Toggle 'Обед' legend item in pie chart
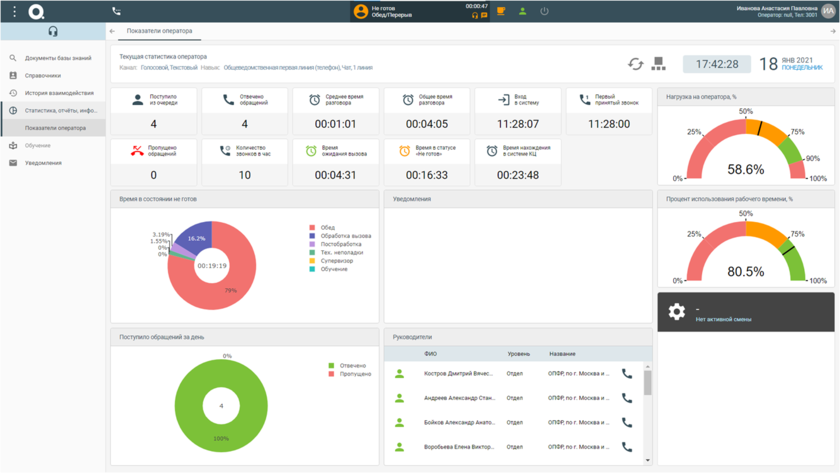 327,228
